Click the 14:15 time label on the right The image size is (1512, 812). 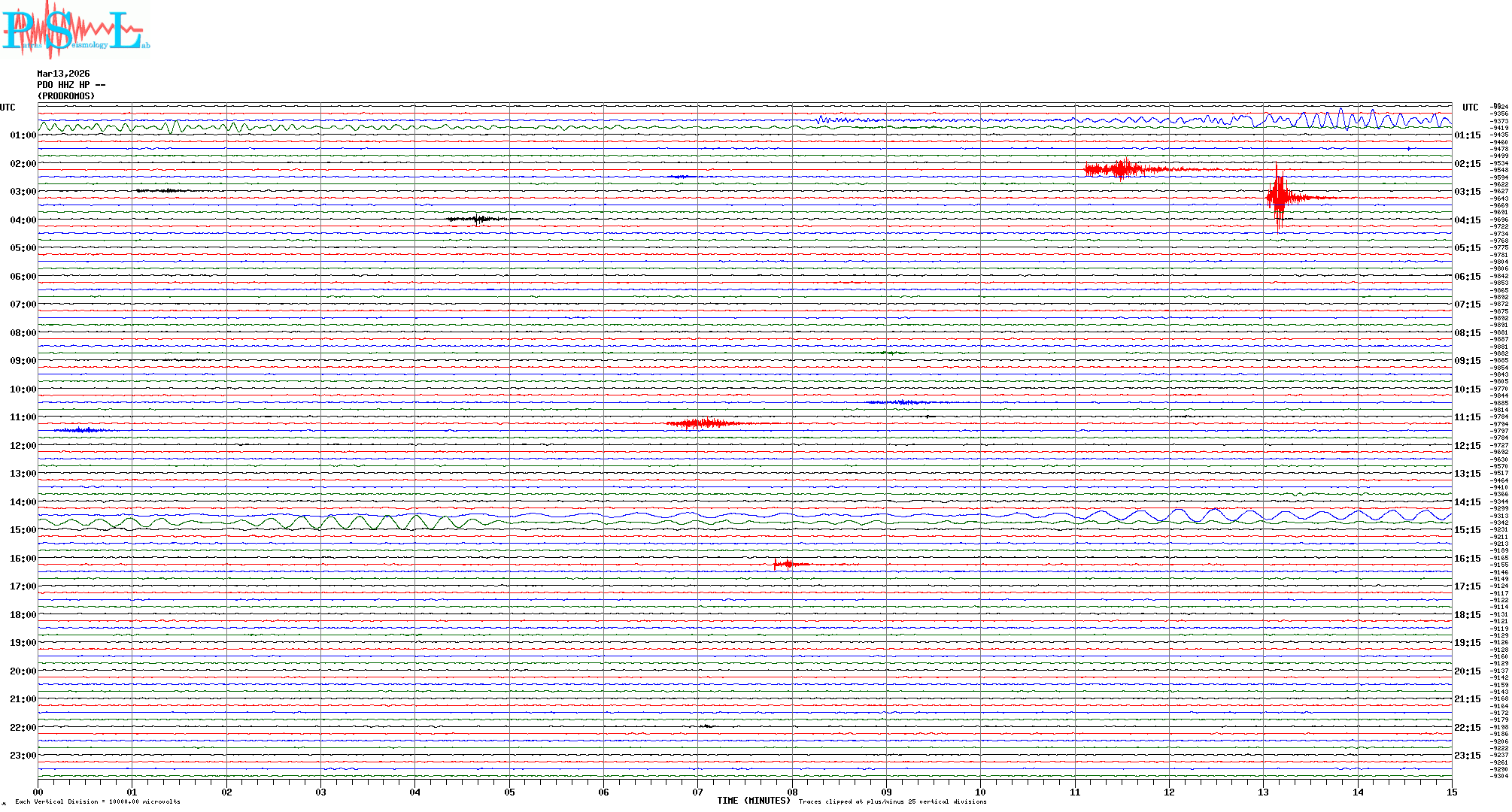tap(1467, 502)
